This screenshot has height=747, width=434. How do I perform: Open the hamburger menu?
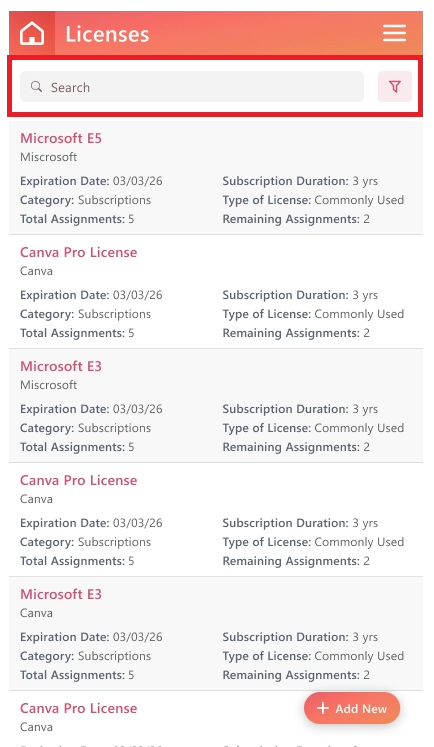tap(394, 33)
